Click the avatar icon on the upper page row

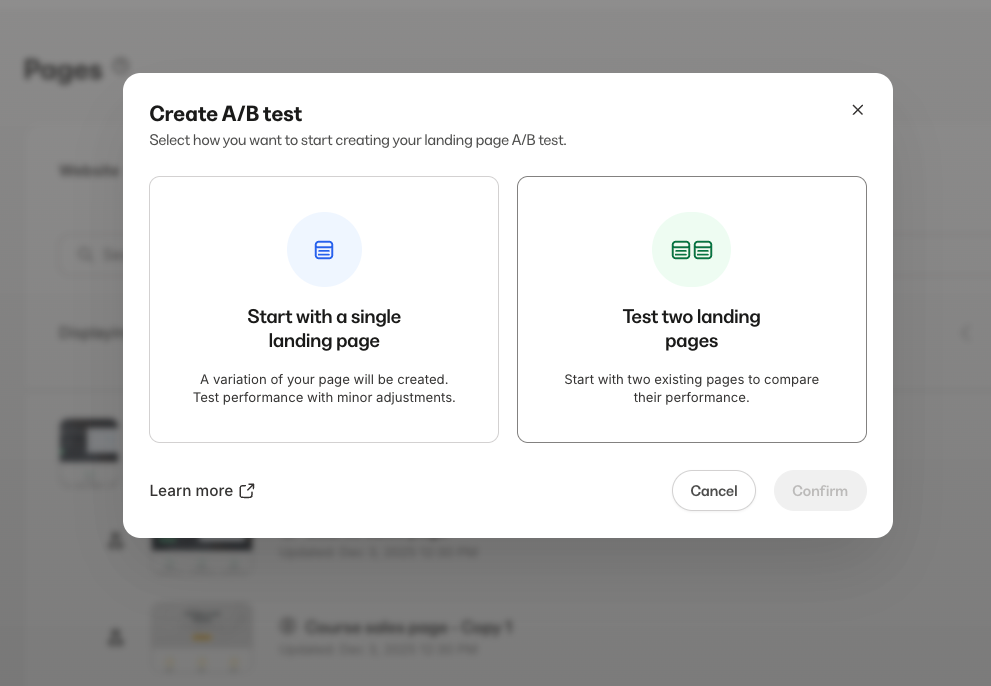(115, 540)
